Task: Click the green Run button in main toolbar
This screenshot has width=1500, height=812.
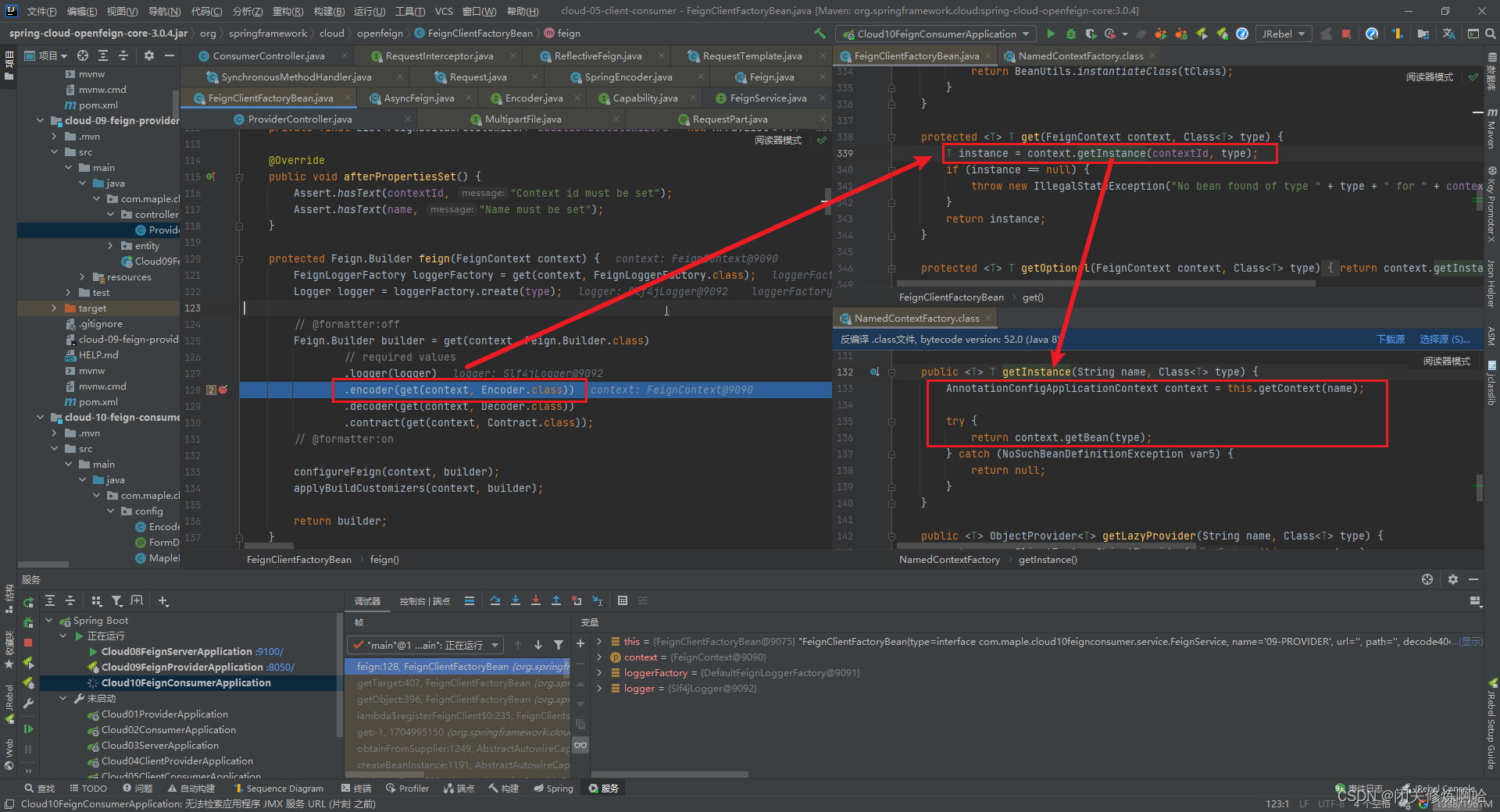Action: 1051,34
